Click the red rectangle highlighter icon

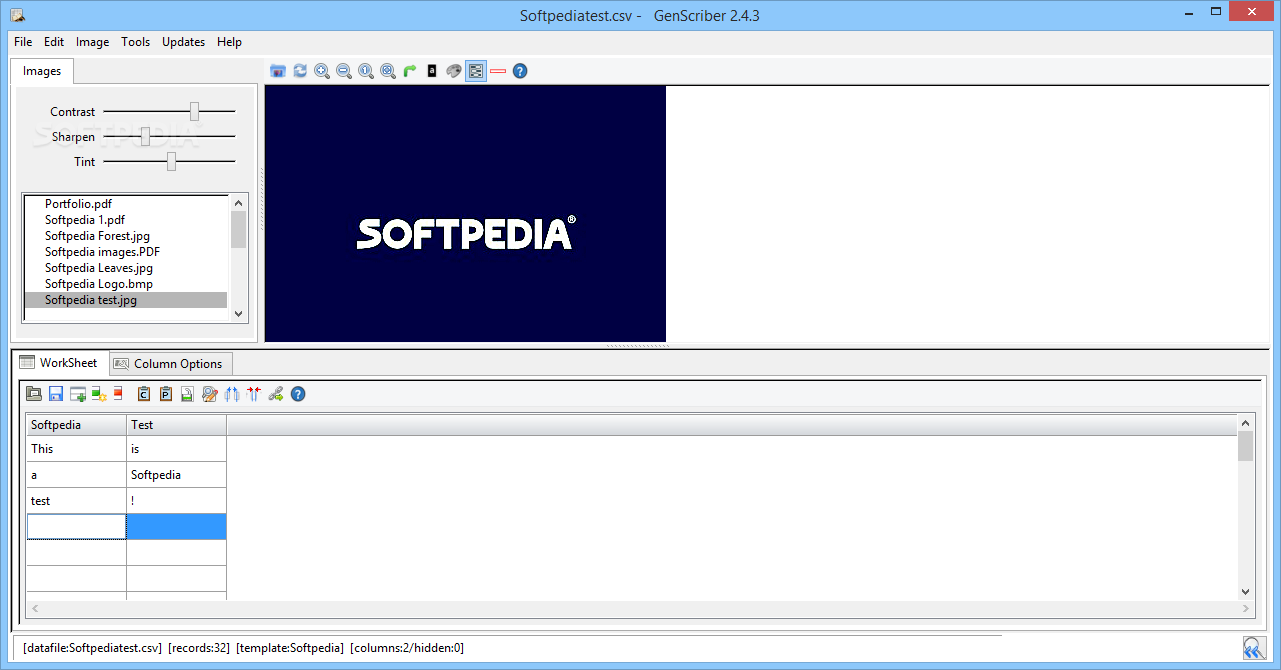pos(498,71)
